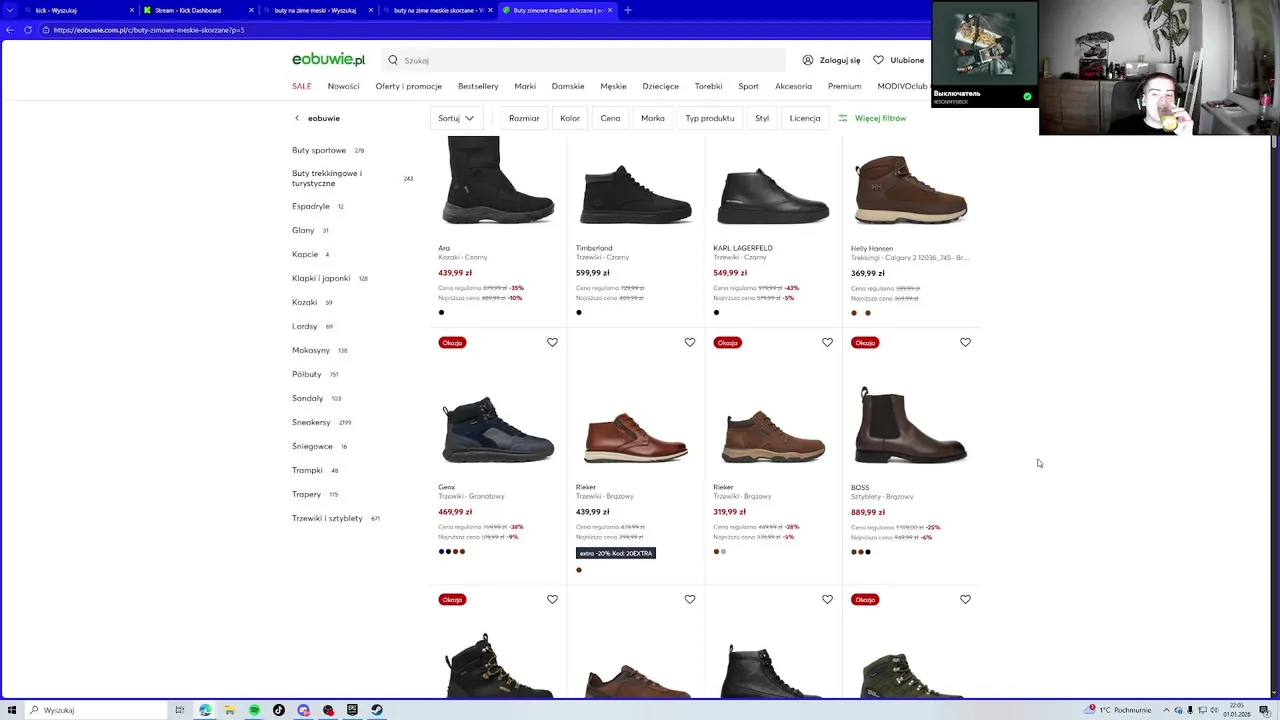Select Śniegowce category

click(312, 446)
